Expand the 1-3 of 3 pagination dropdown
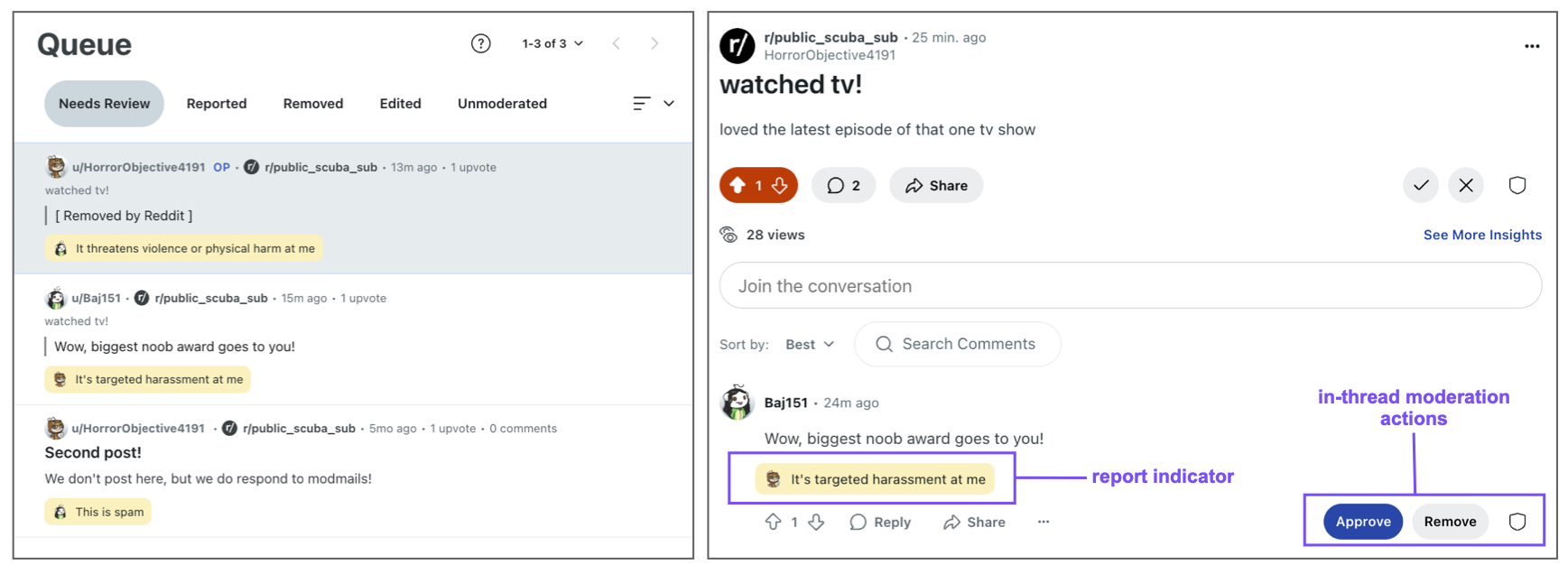Image resolution: width=1568 pixels, height=574 pixels. (552, 43)
